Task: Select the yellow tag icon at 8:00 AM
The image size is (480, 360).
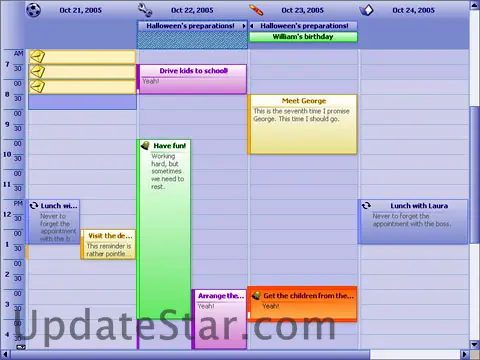Action: pos(37,87)
